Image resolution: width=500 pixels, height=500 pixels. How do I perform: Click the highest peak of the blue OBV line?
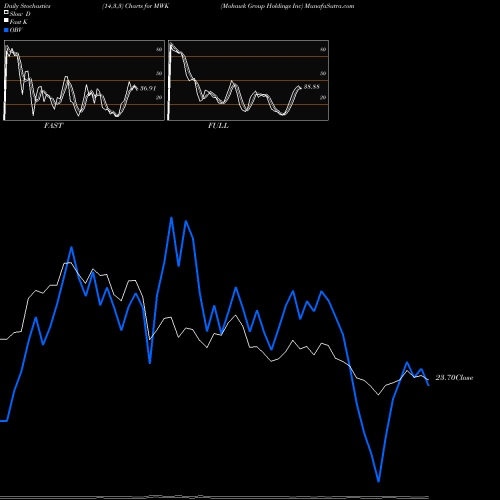click(x=171, y=218)
